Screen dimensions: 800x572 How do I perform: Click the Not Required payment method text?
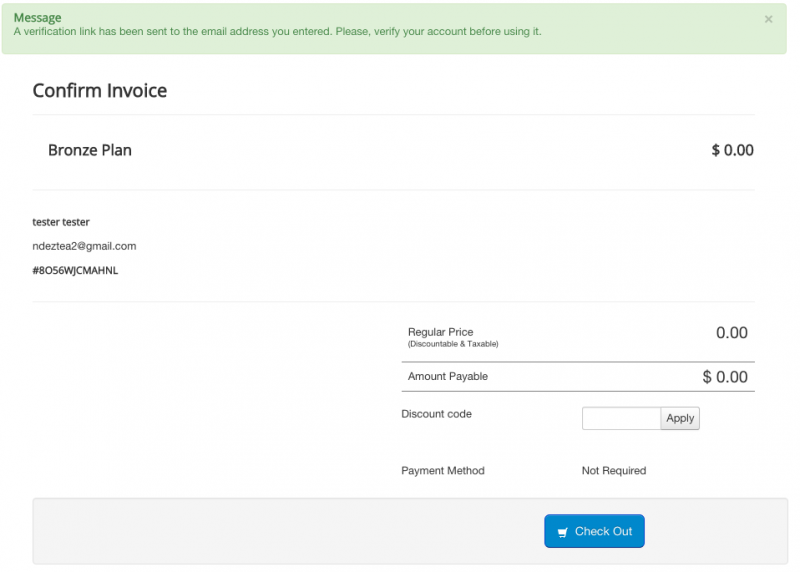(614, 471)
